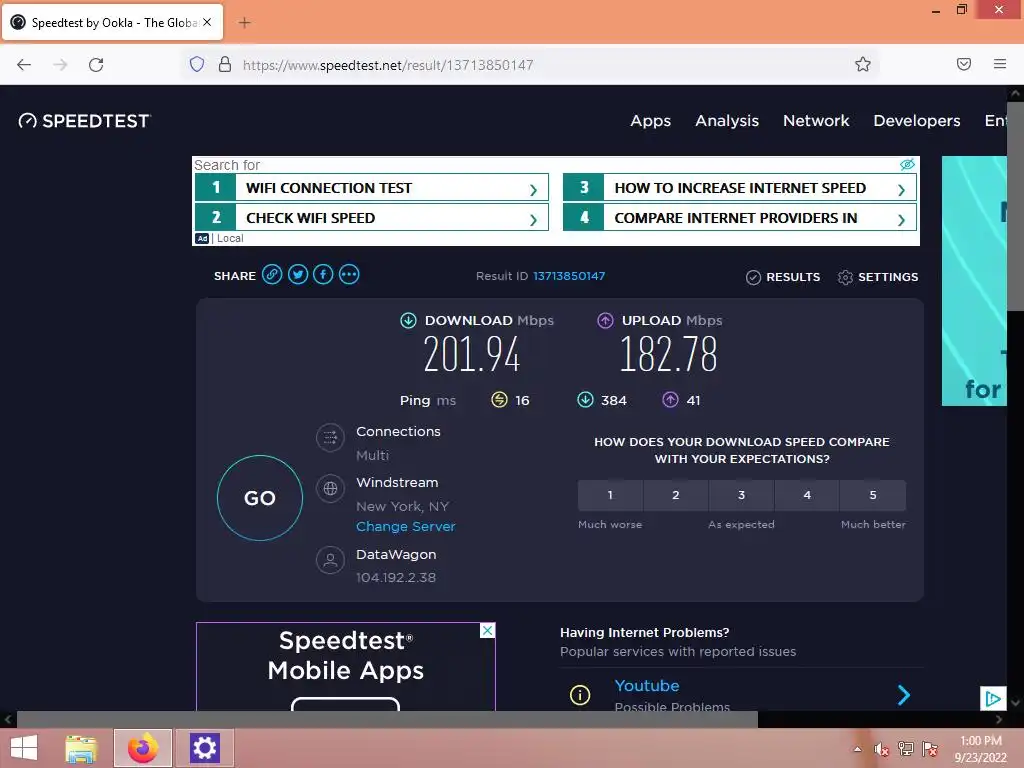The image size is (1024, 768).
Task: Open the Youtube service issue link
Action: (647, 686)
